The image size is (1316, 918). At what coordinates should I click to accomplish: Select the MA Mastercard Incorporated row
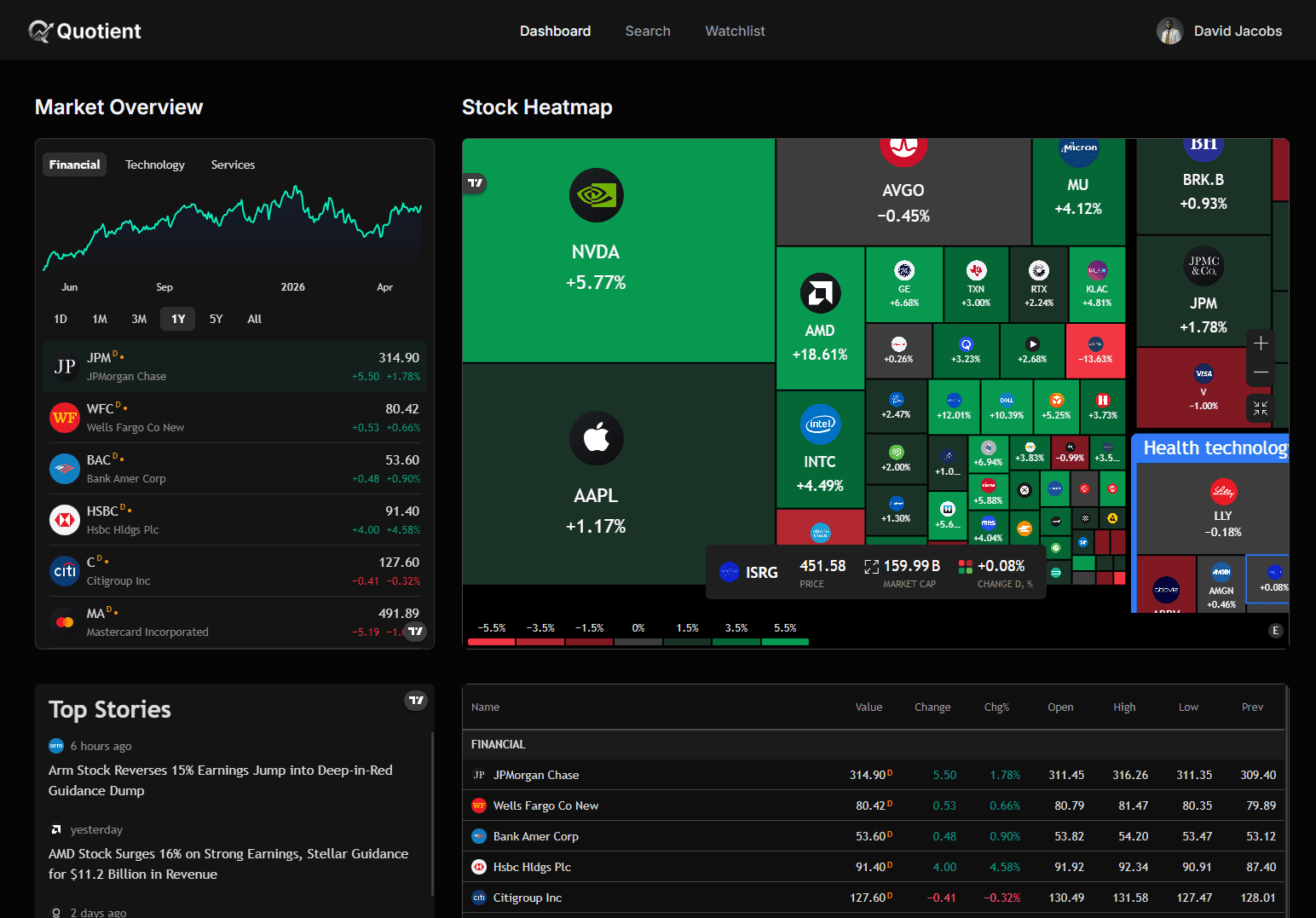(234, 622)
